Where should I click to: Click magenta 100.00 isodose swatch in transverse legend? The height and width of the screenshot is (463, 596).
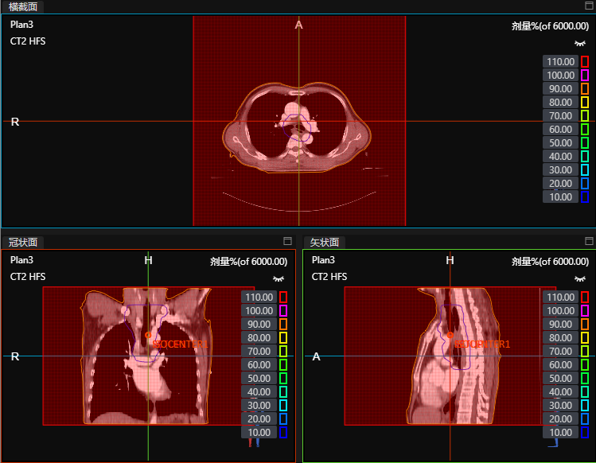coord(585,75)
